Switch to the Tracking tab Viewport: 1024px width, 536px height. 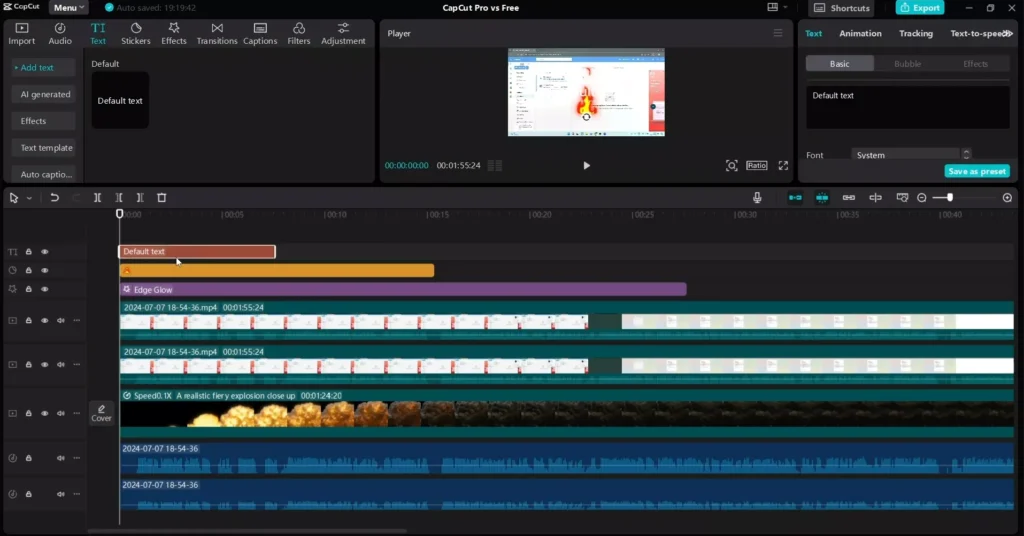click(916, 33)
